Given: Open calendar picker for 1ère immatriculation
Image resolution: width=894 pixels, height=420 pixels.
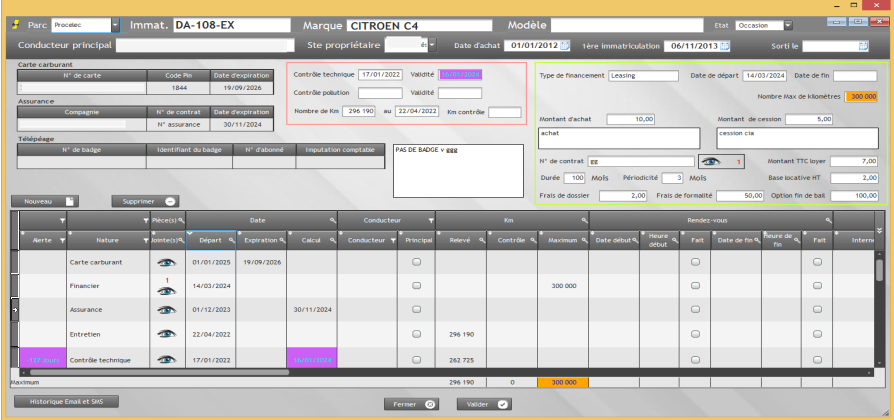Looking at the screenshot, I should point(725,45).
